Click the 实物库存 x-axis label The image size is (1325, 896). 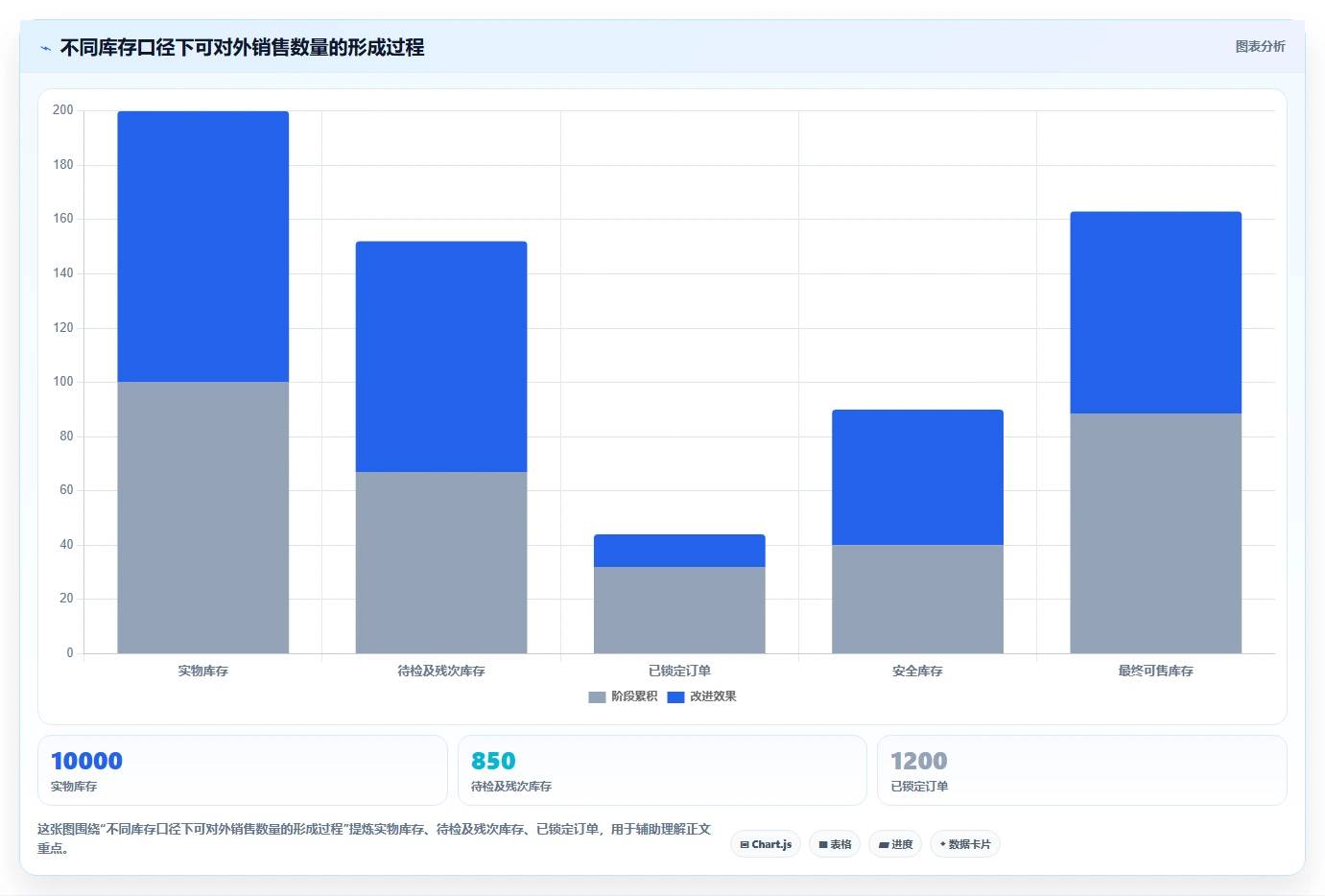click(203, 672)
